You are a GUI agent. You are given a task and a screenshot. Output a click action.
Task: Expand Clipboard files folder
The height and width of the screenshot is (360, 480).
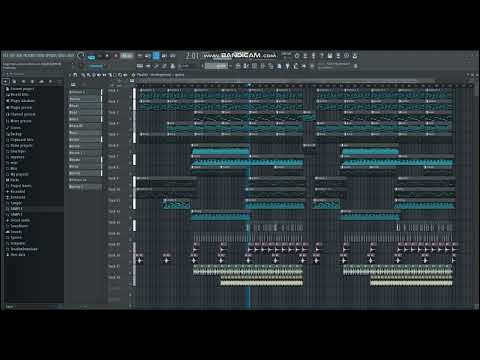pyautogui.click(x=20, y=140)
